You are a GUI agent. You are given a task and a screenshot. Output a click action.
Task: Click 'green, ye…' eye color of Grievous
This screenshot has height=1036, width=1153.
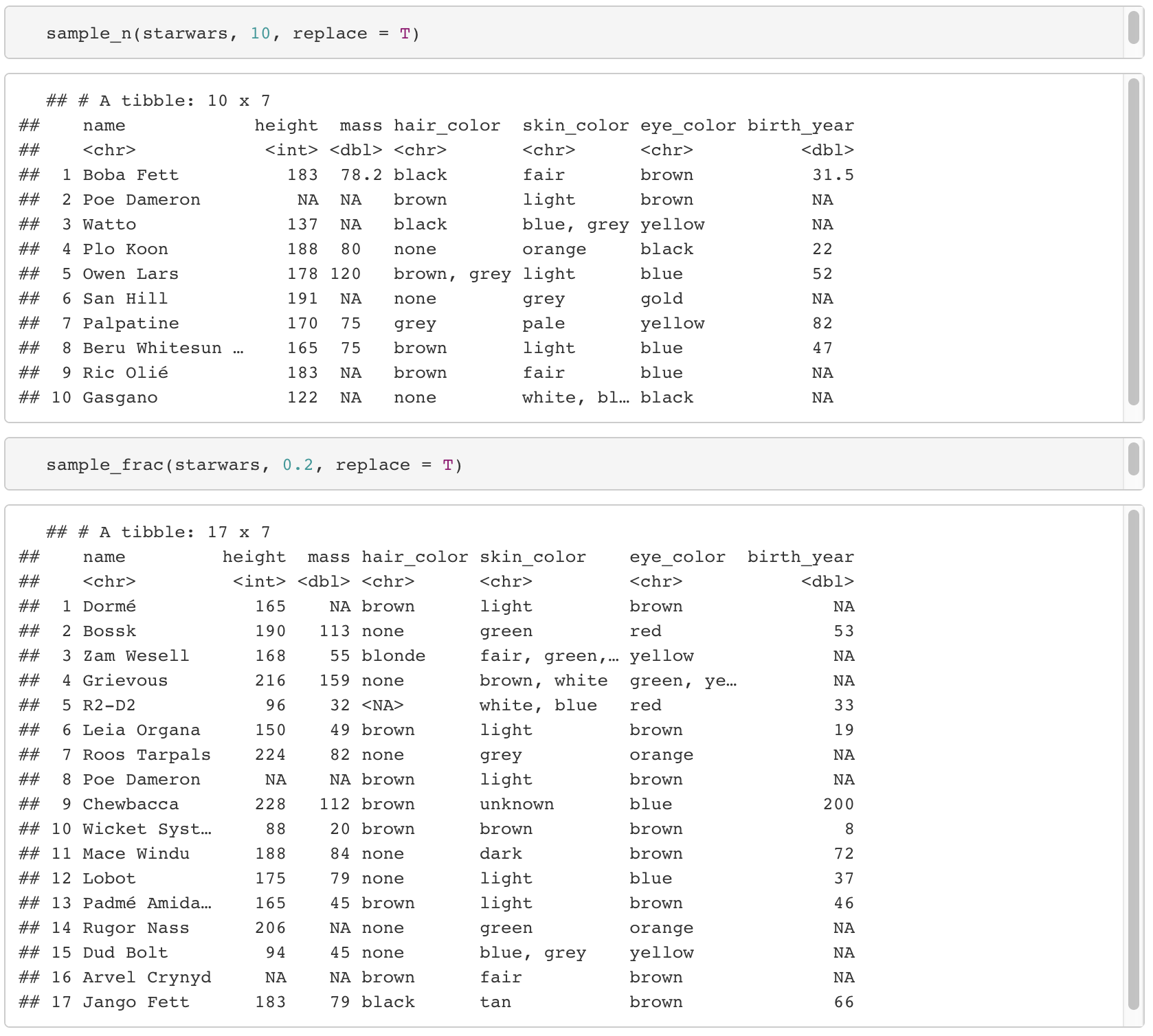683,681
